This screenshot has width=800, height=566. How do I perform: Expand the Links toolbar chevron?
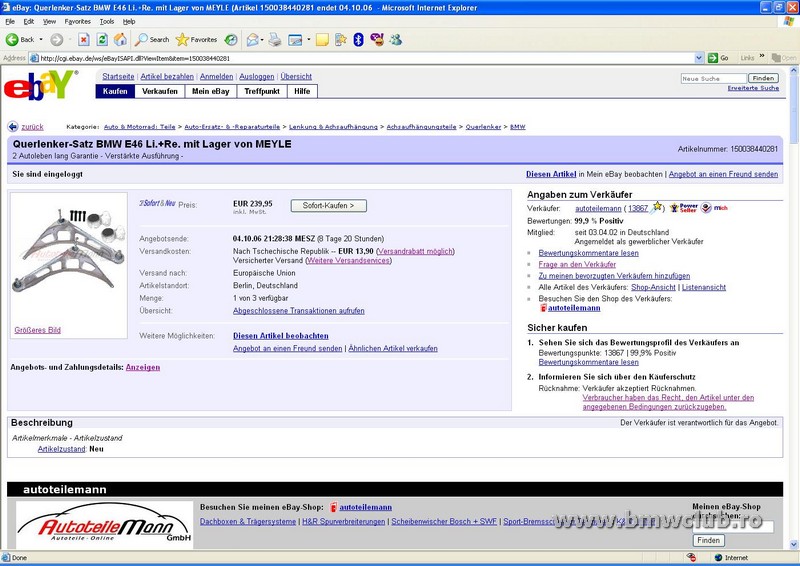pos(762,56)
